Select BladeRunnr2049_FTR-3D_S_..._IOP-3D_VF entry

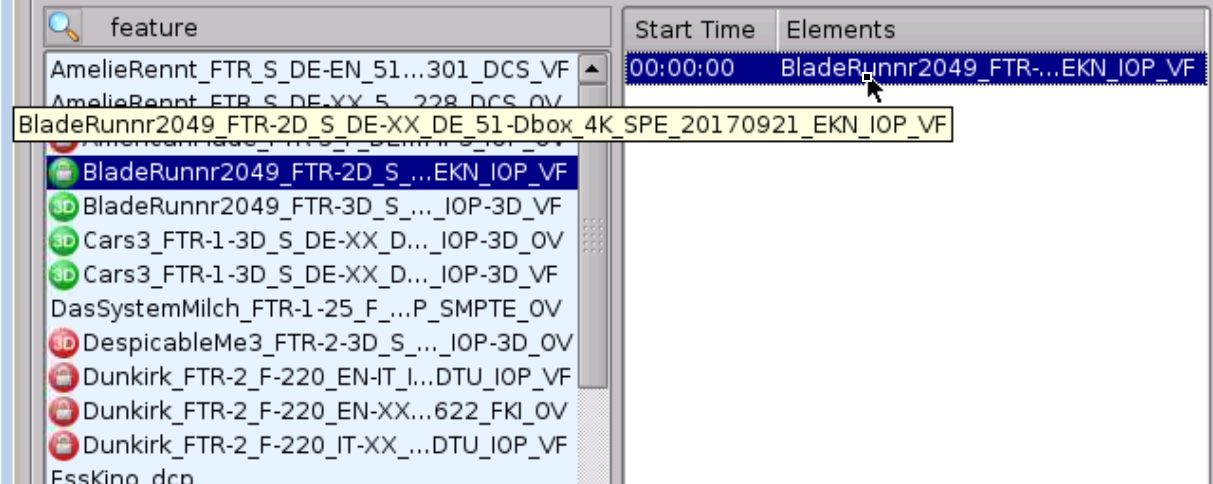(x=311, y=209)
